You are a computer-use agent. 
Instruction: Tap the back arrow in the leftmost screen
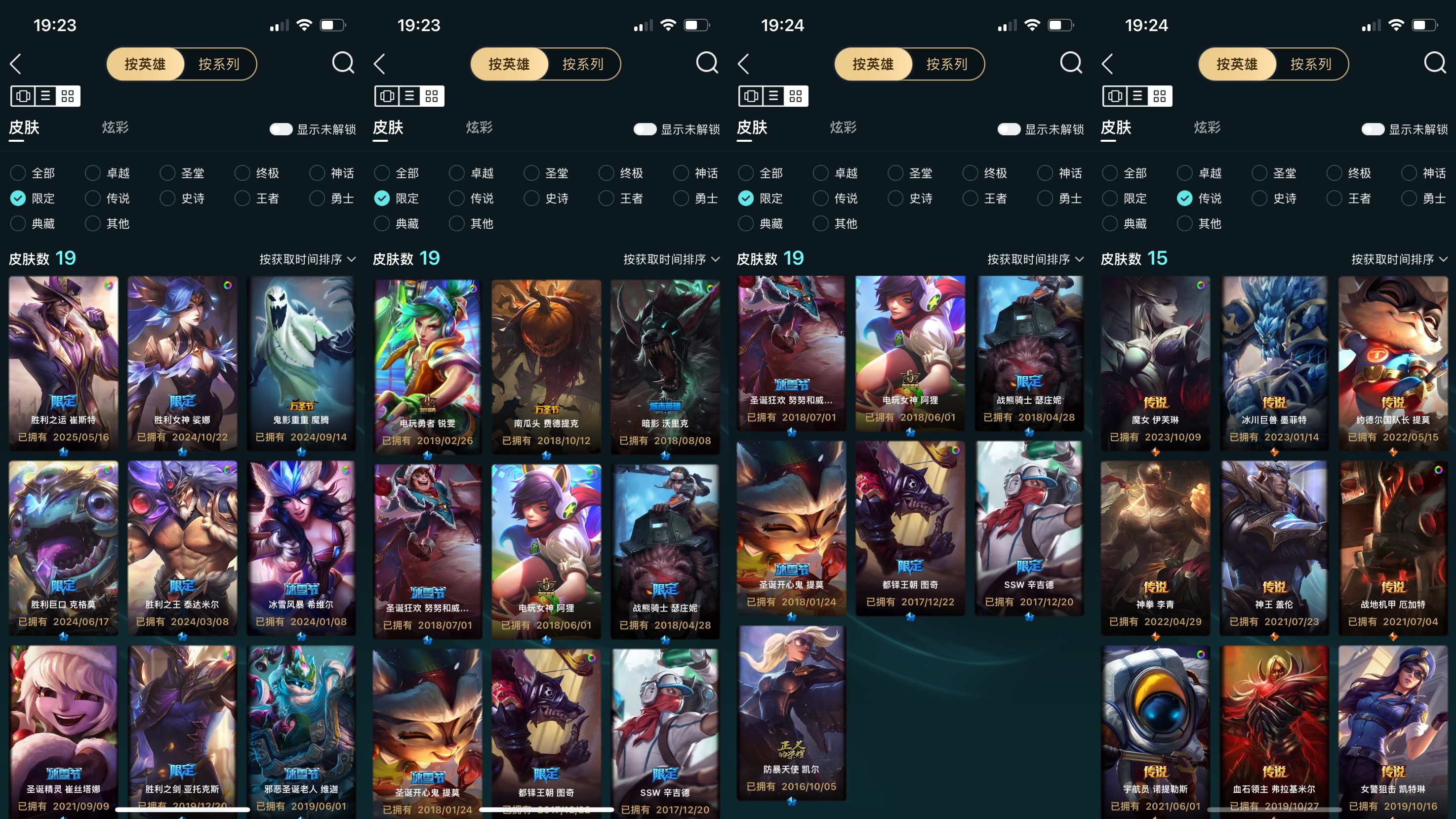(x=16, y=64)
